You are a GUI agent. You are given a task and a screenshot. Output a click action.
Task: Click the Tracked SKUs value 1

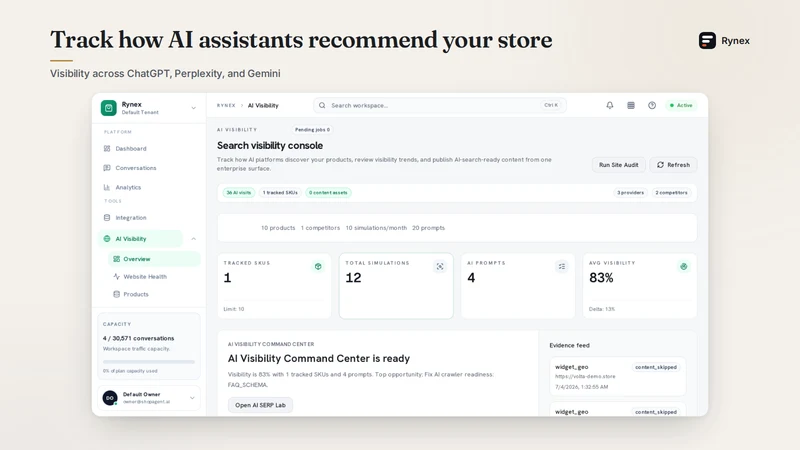228,278
